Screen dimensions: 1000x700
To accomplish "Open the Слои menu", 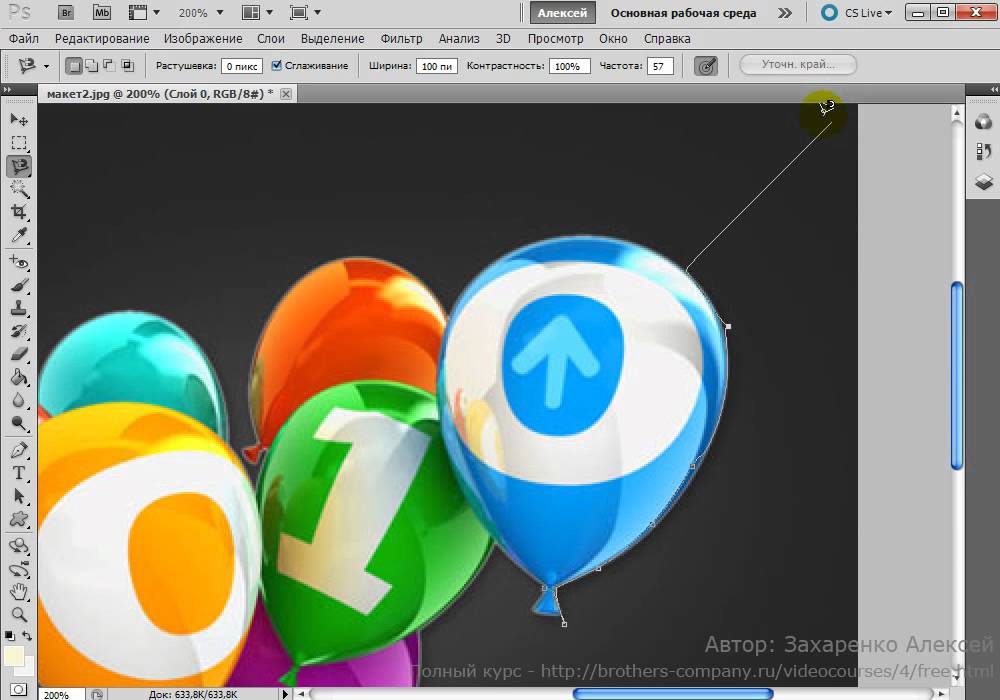I will pos(270,39).
